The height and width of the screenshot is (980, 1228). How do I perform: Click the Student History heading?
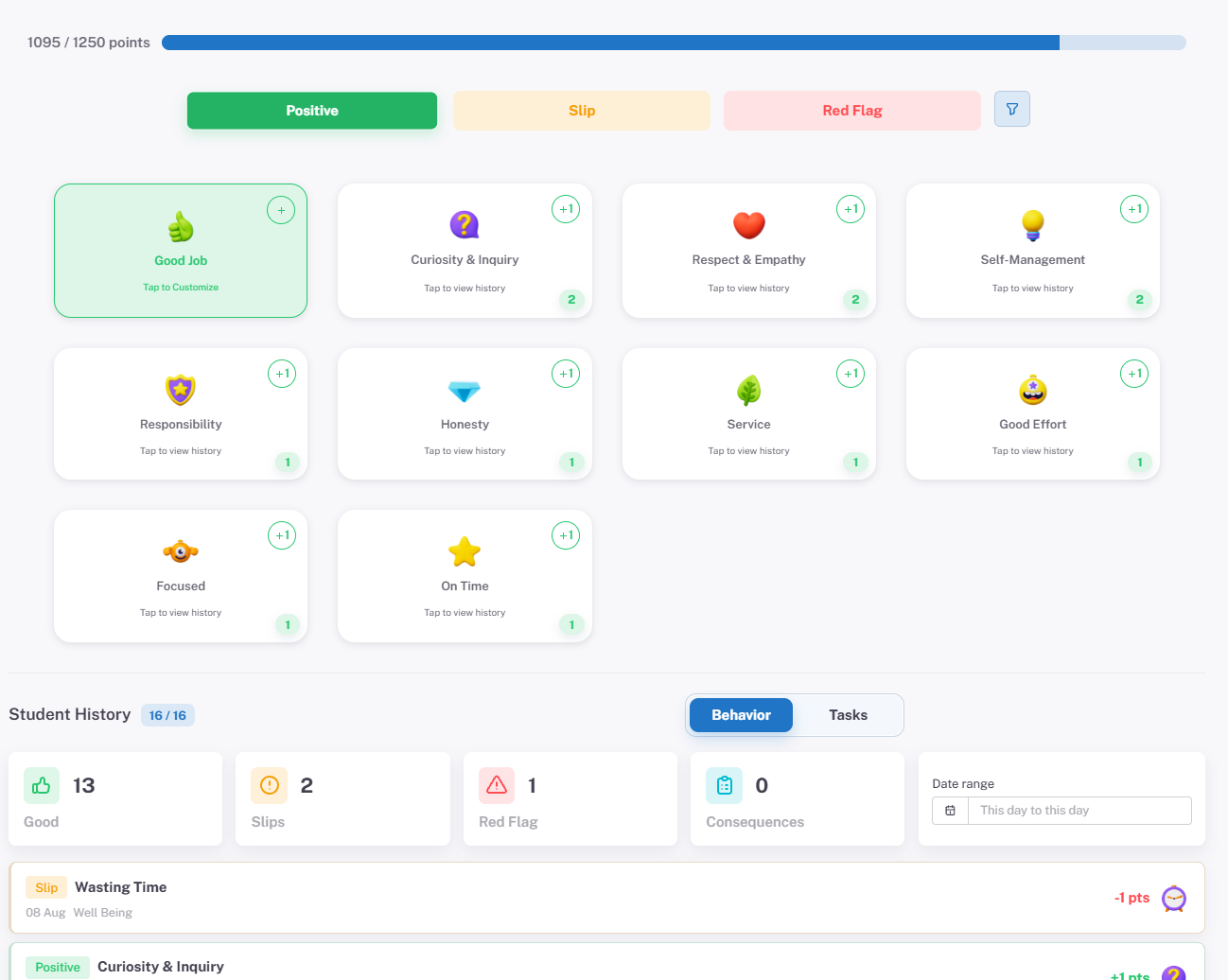pyautogui.click(x=70, y=714)
